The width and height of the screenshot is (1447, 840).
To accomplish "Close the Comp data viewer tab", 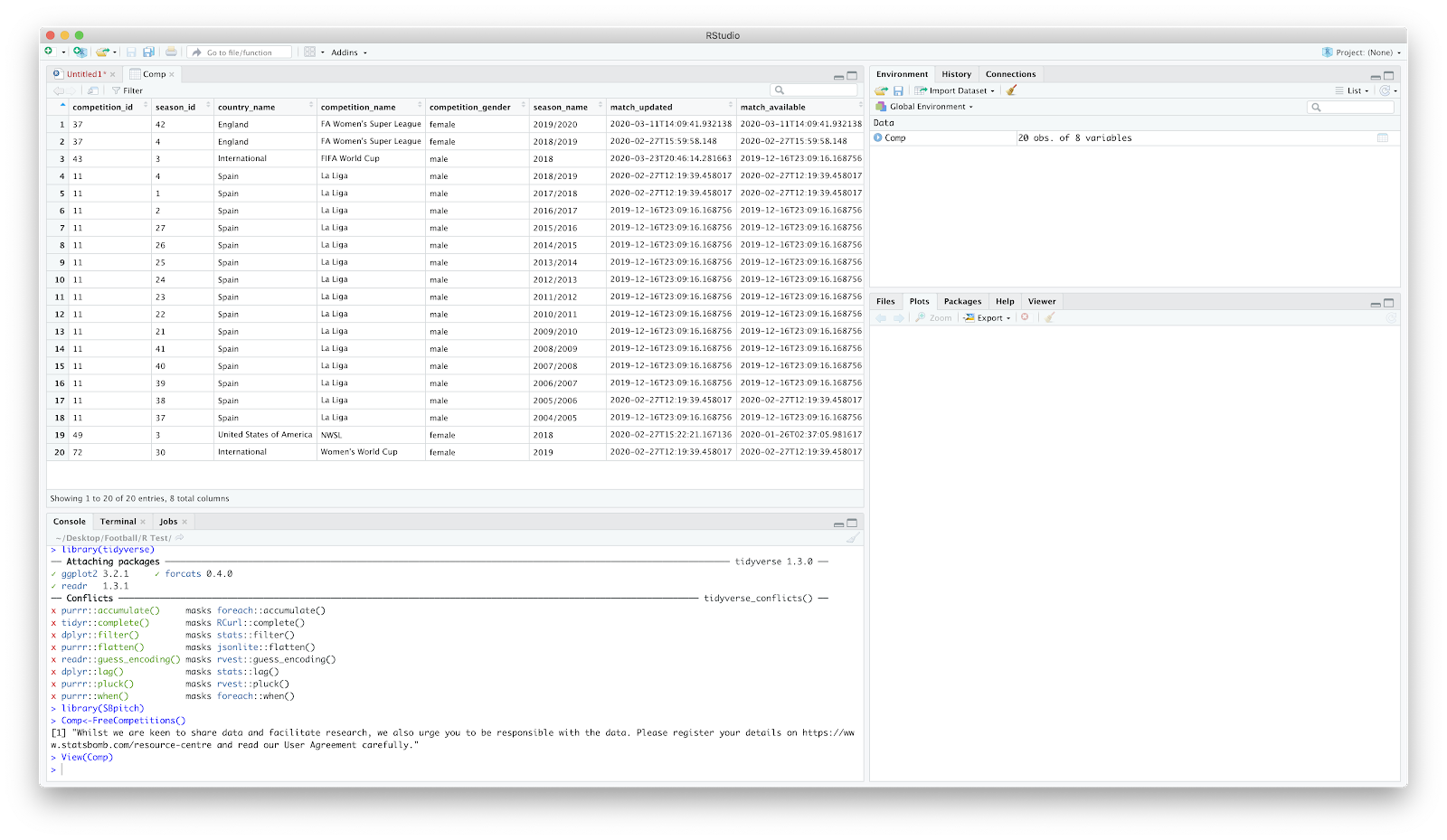I will click(x=172, y=74).
